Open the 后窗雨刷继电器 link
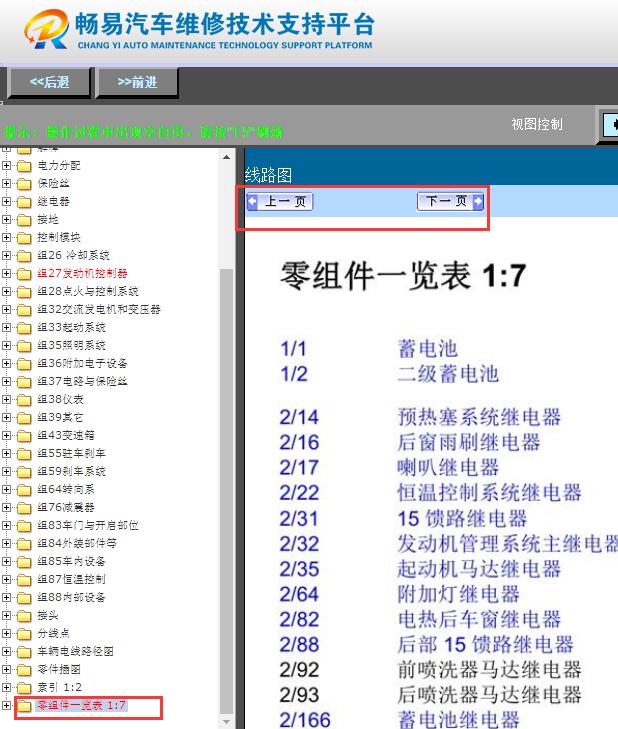The image size is (618, 729). (x=469, y=443)
